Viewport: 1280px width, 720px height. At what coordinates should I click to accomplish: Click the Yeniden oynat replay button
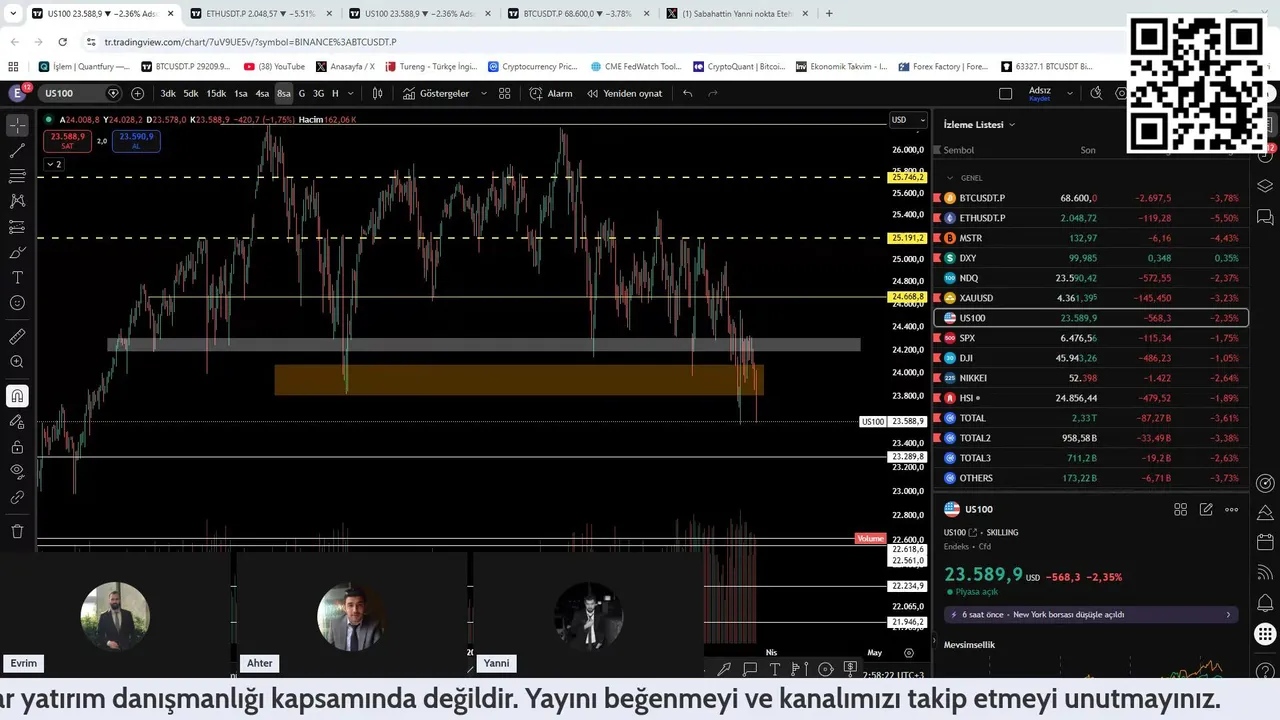coord(625,93)
